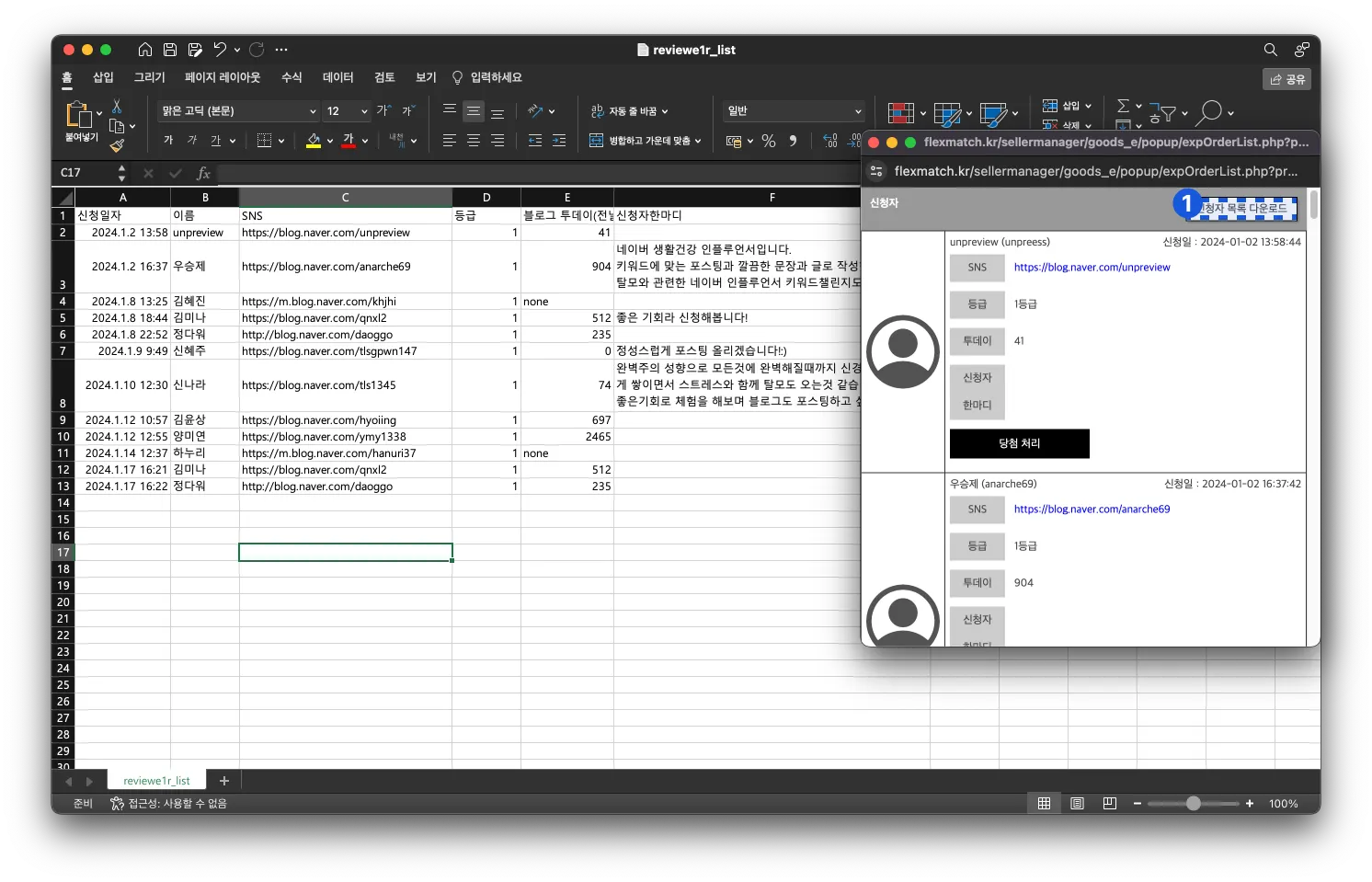Click the Cut scissors icon

[117, 107]
